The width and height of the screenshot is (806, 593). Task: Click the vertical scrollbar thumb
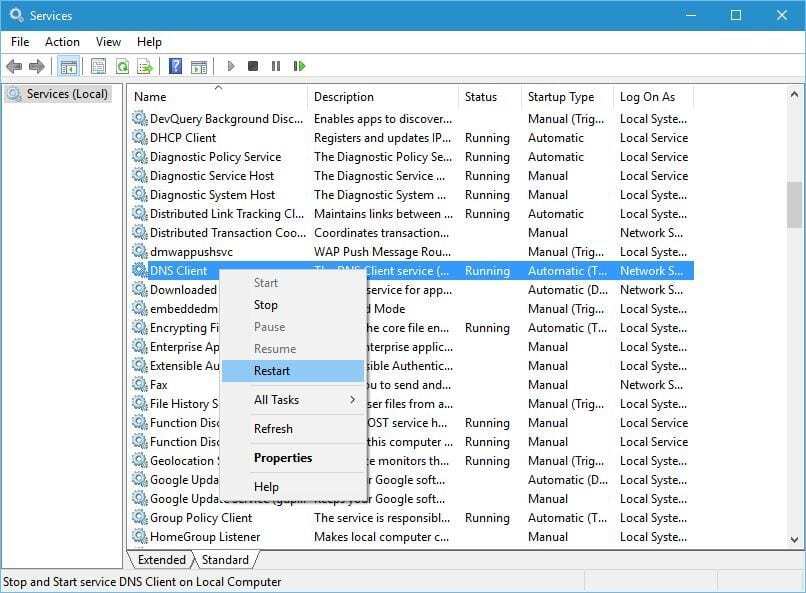coord(794,205)
